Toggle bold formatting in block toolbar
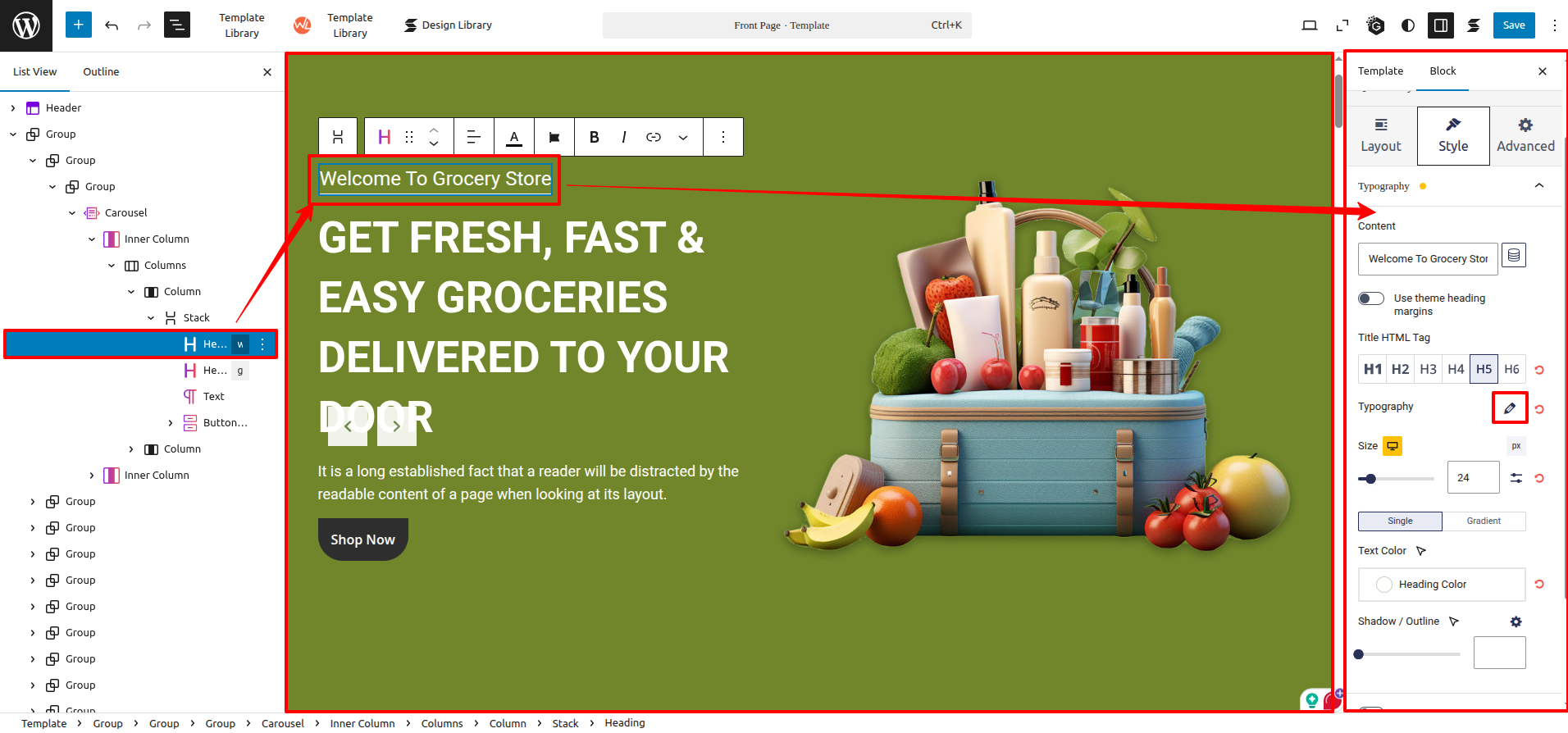 click(x=595, y=137)
